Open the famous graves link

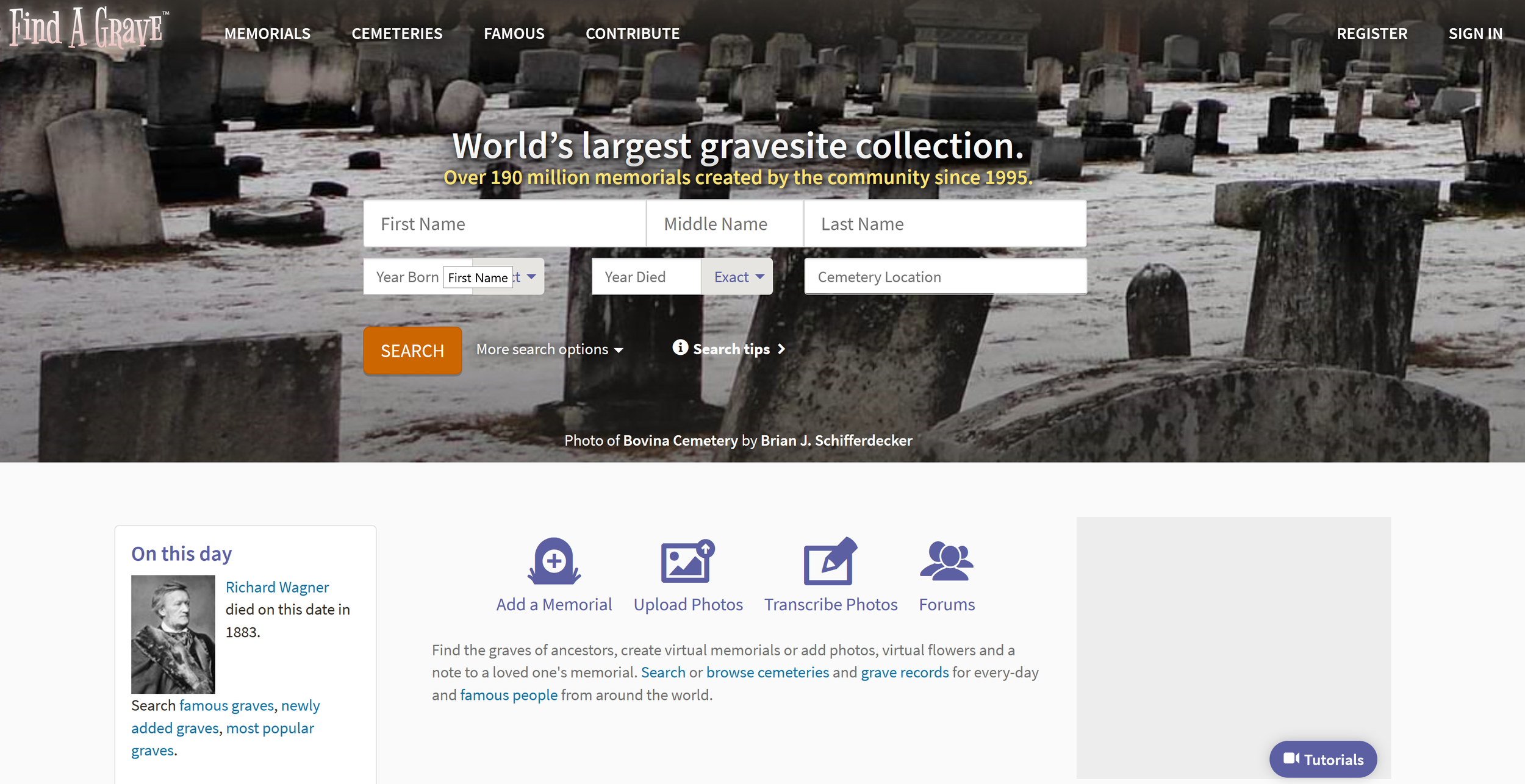(x=226, y=705)
